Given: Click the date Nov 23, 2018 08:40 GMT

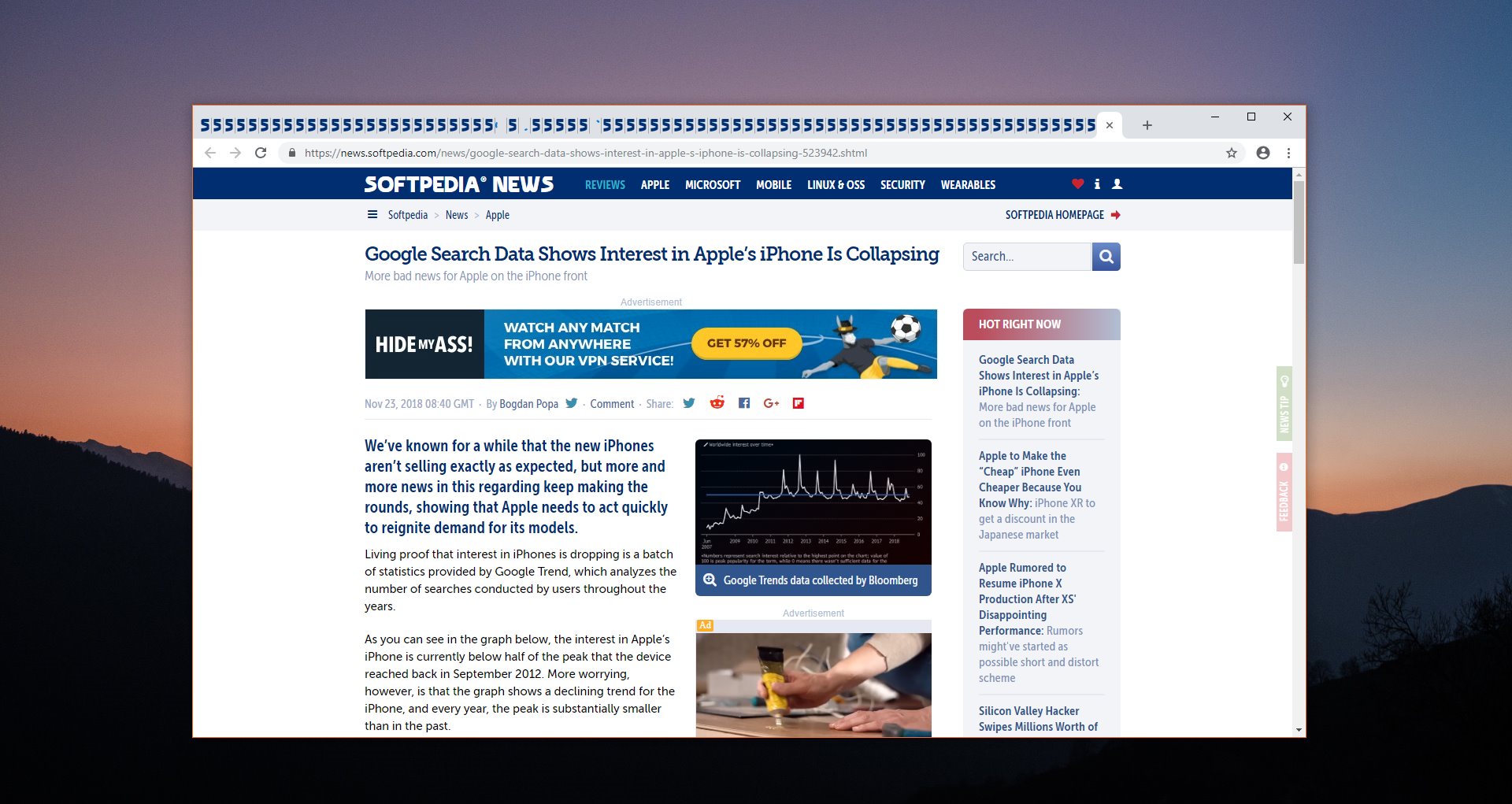Looking at the screenshot, I should click(x=419, y=404).
